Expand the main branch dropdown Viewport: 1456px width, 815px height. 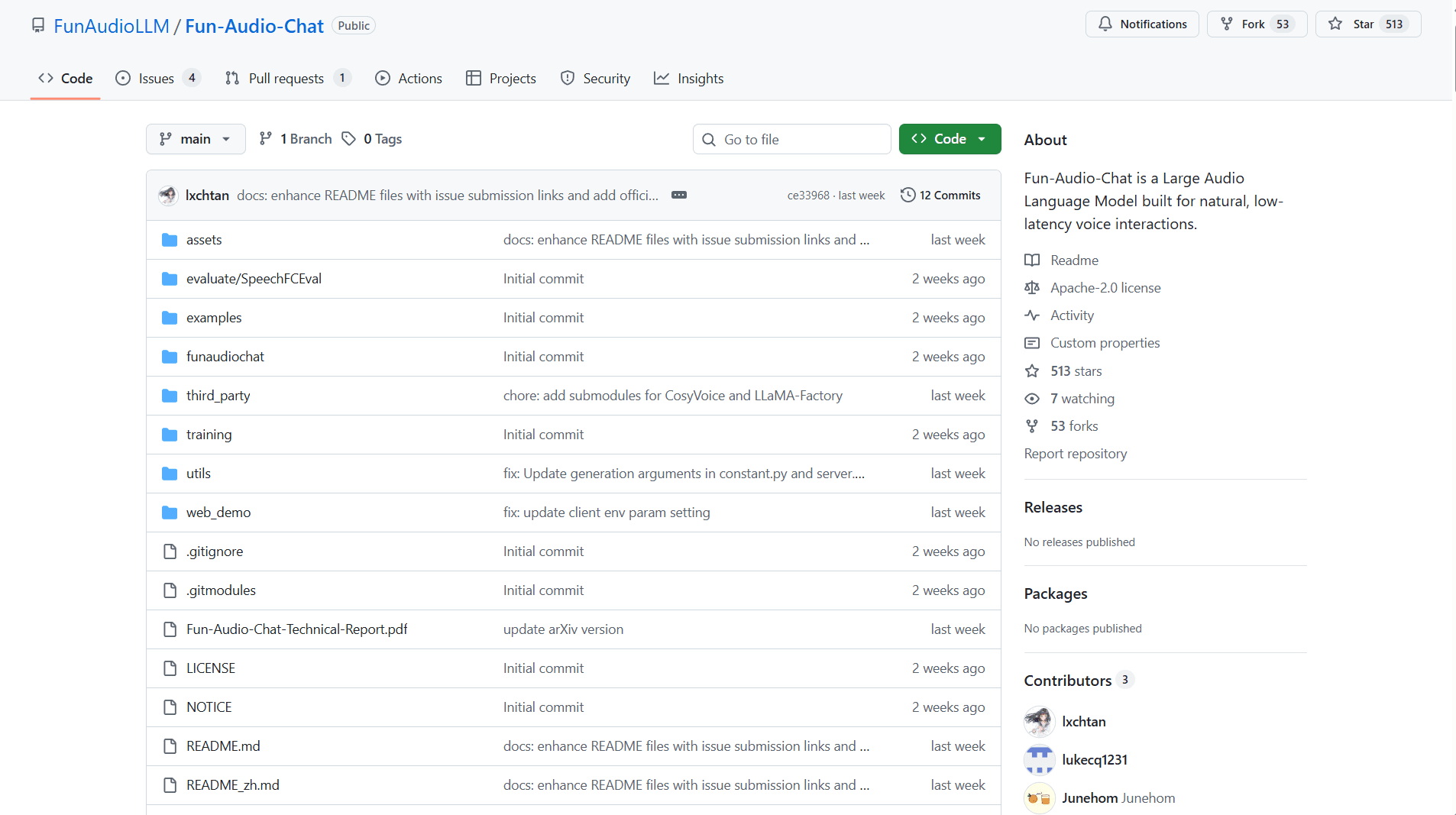(196, 139)
